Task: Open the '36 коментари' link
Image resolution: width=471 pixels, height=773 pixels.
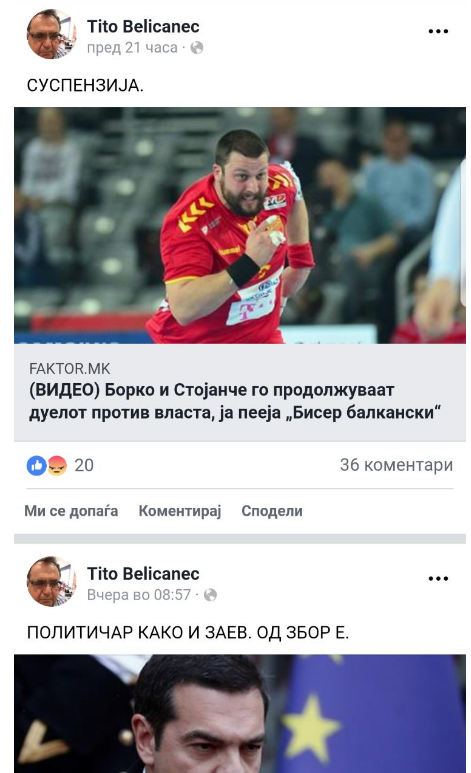Action: [x=396, y=465]
